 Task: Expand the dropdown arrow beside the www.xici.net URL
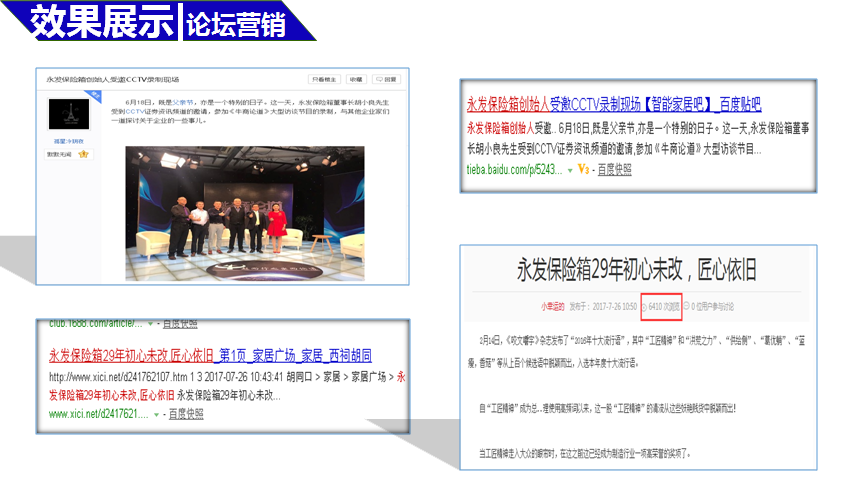(x=156, y=415)
